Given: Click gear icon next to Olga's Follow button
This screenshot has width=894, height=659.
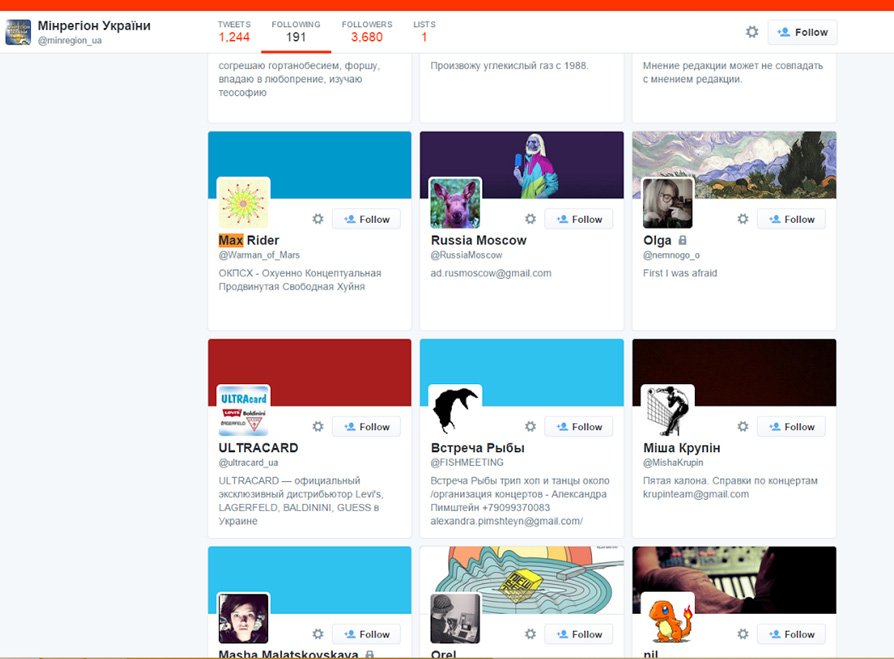Looking at the screenshot, I should click(x=743, y=219).
